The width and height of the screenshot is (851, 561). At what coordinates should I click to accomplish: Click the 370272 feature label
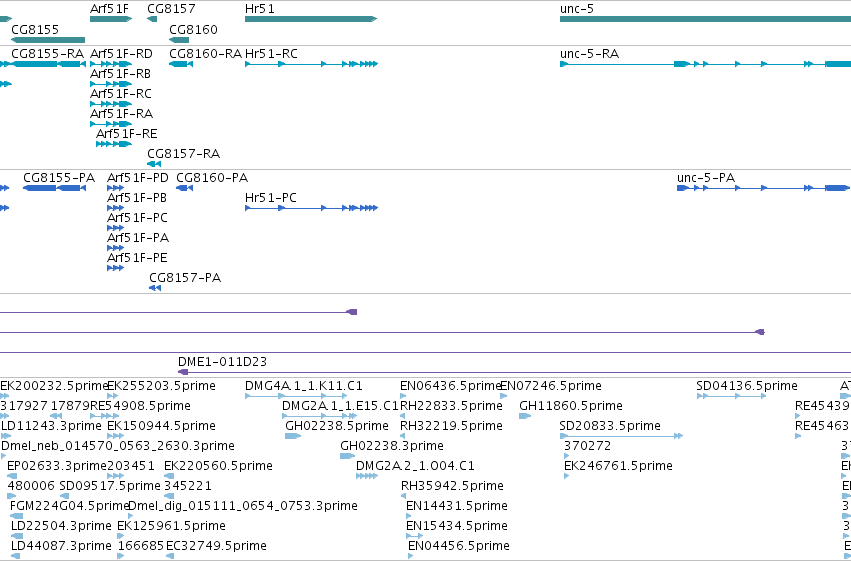(x=588, y=446)
